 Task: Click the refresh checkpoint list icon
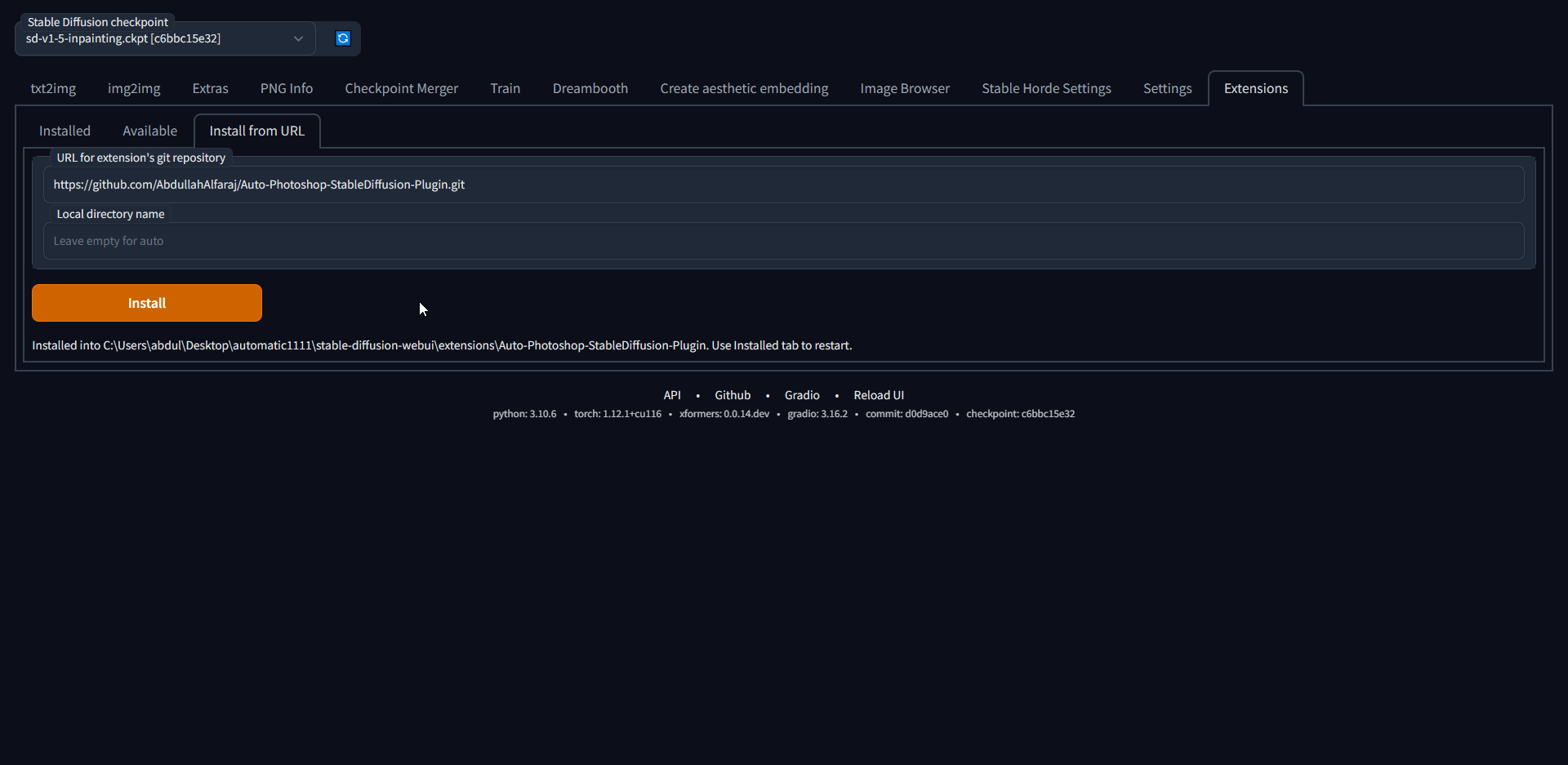click(x=343, y=38)
